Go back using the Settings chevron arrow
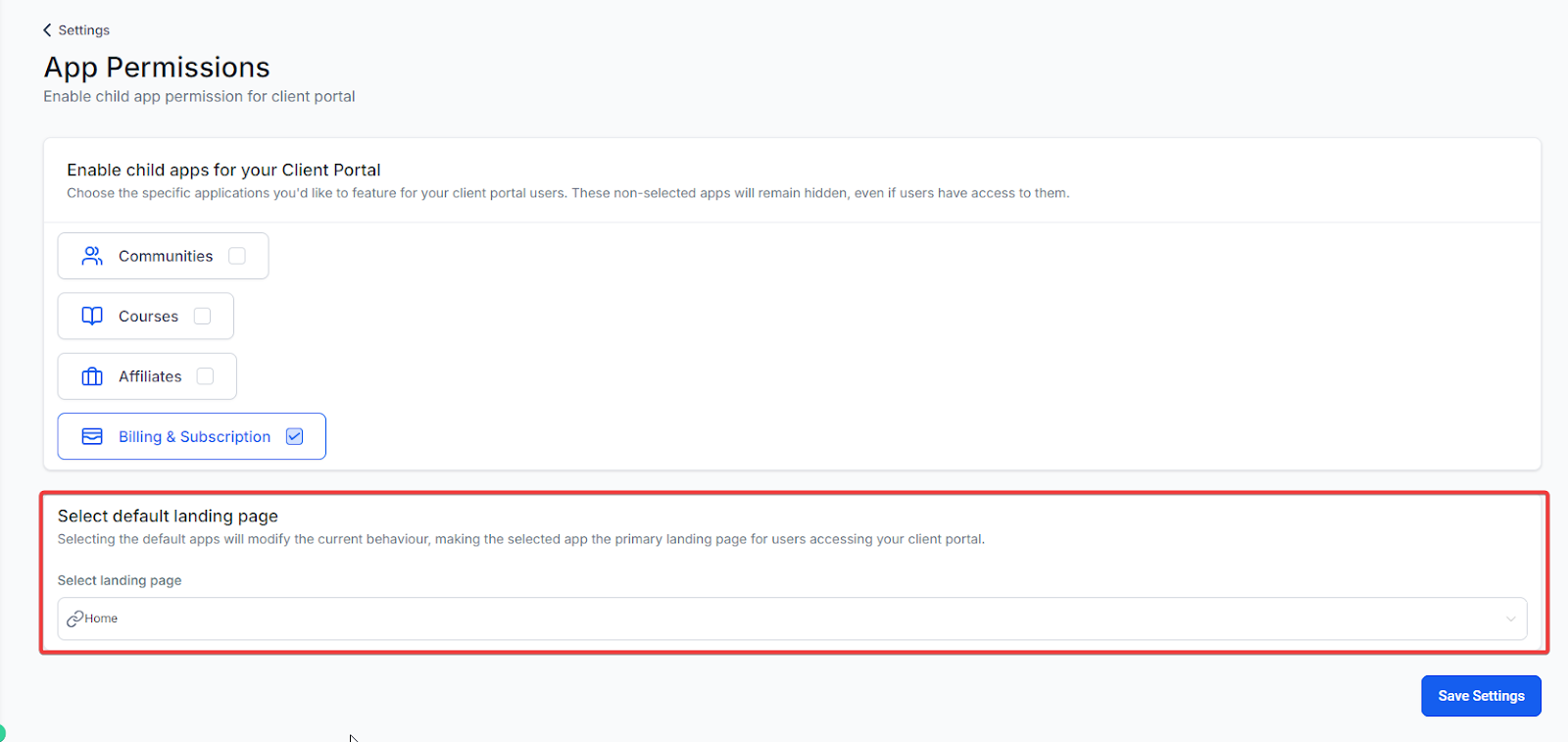Screen dimensions: 1568x742 coord(47,30)
